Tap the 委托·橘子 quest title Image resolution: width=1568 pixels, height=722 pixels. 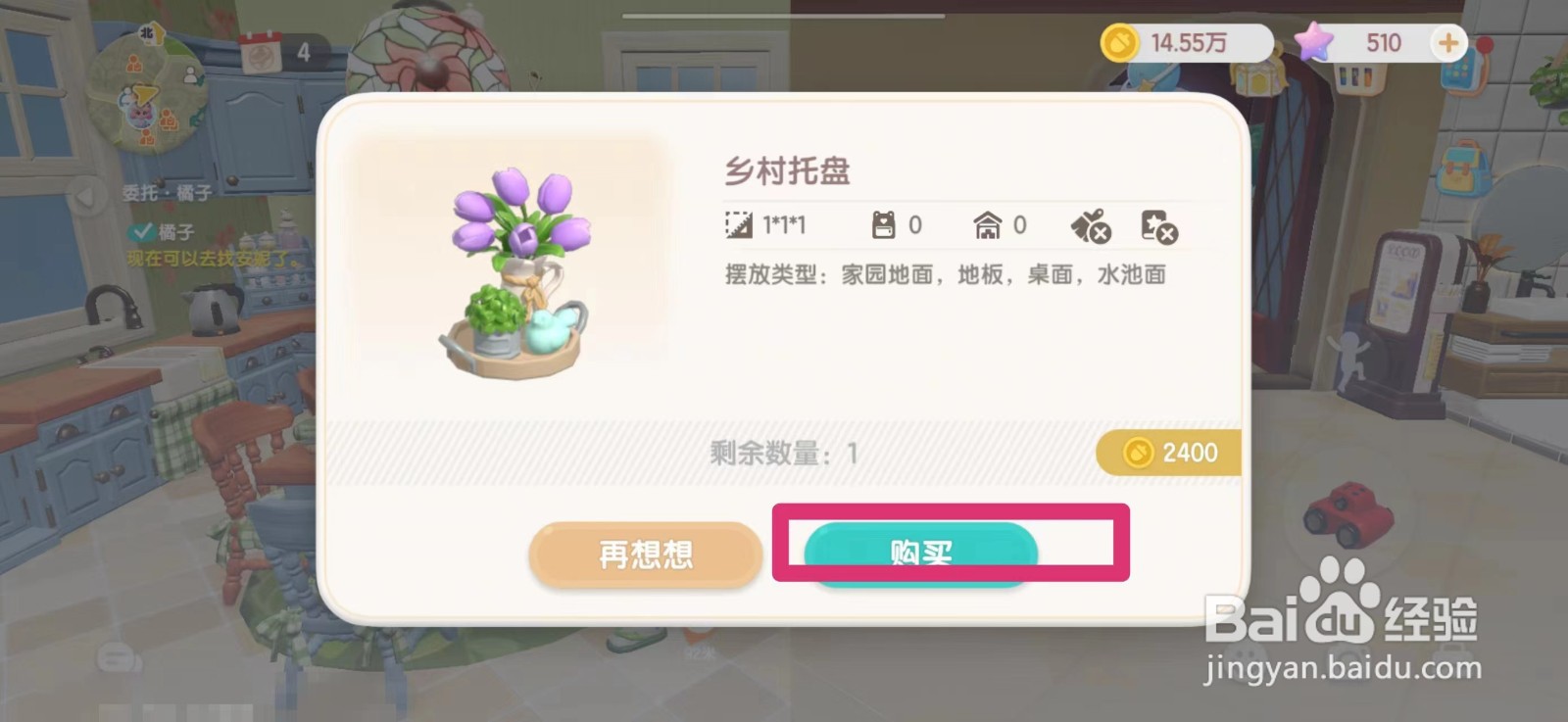167,193
